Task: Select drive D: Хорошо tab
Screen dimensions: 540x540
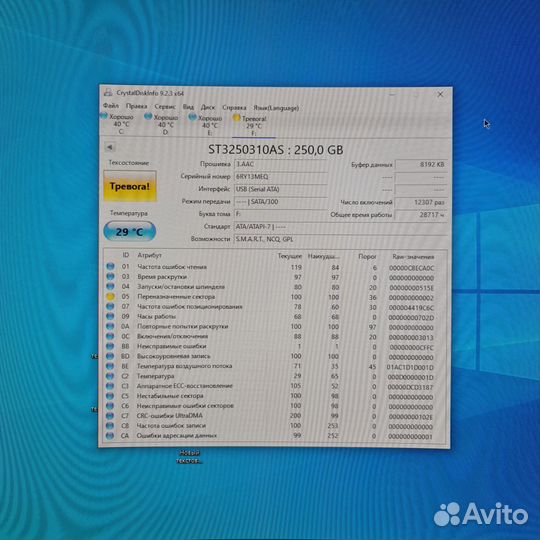Action: 162,125
